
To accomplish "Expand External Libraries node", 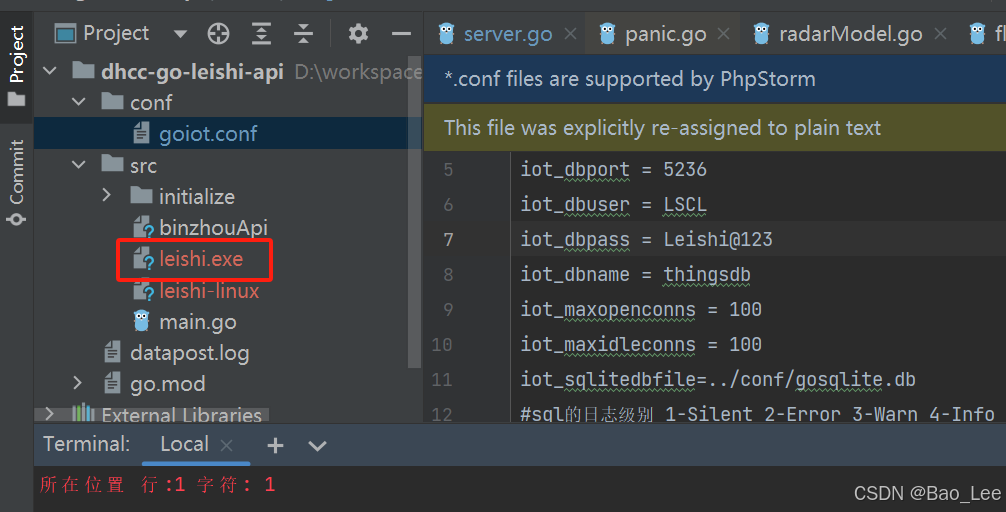I will [49, 414].
